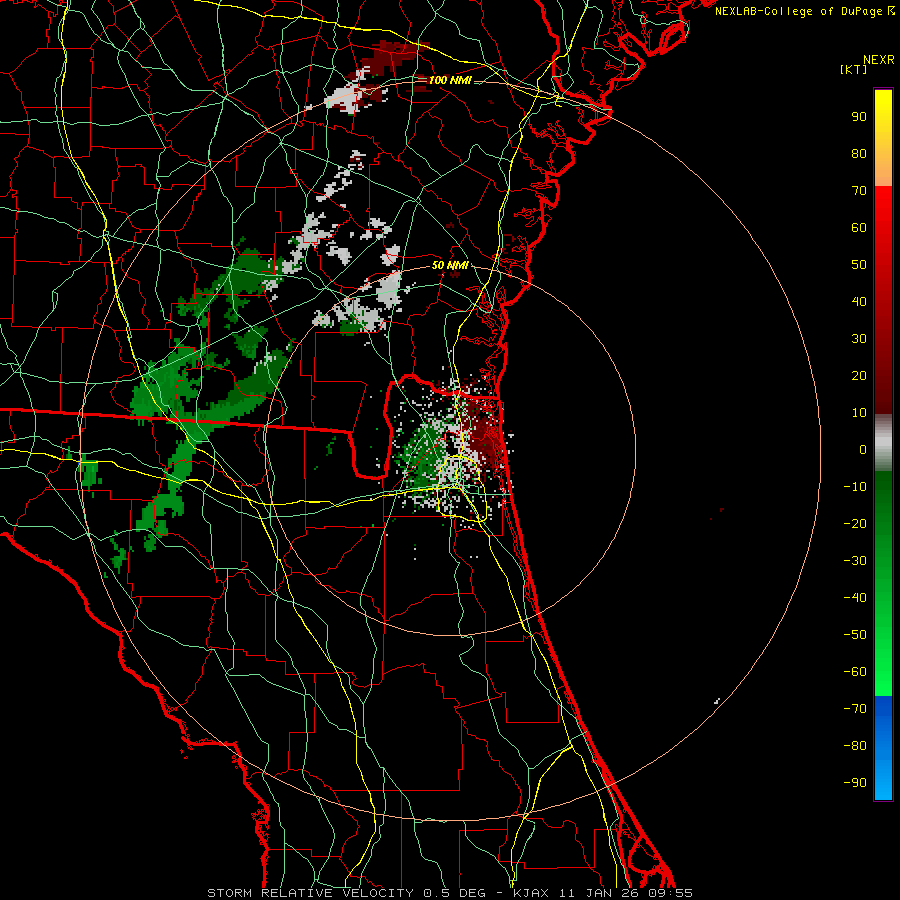Select the 100 NMI range ring label
Image resolution: width=900 pixels, height=900 pixels.
pos(450,80)
